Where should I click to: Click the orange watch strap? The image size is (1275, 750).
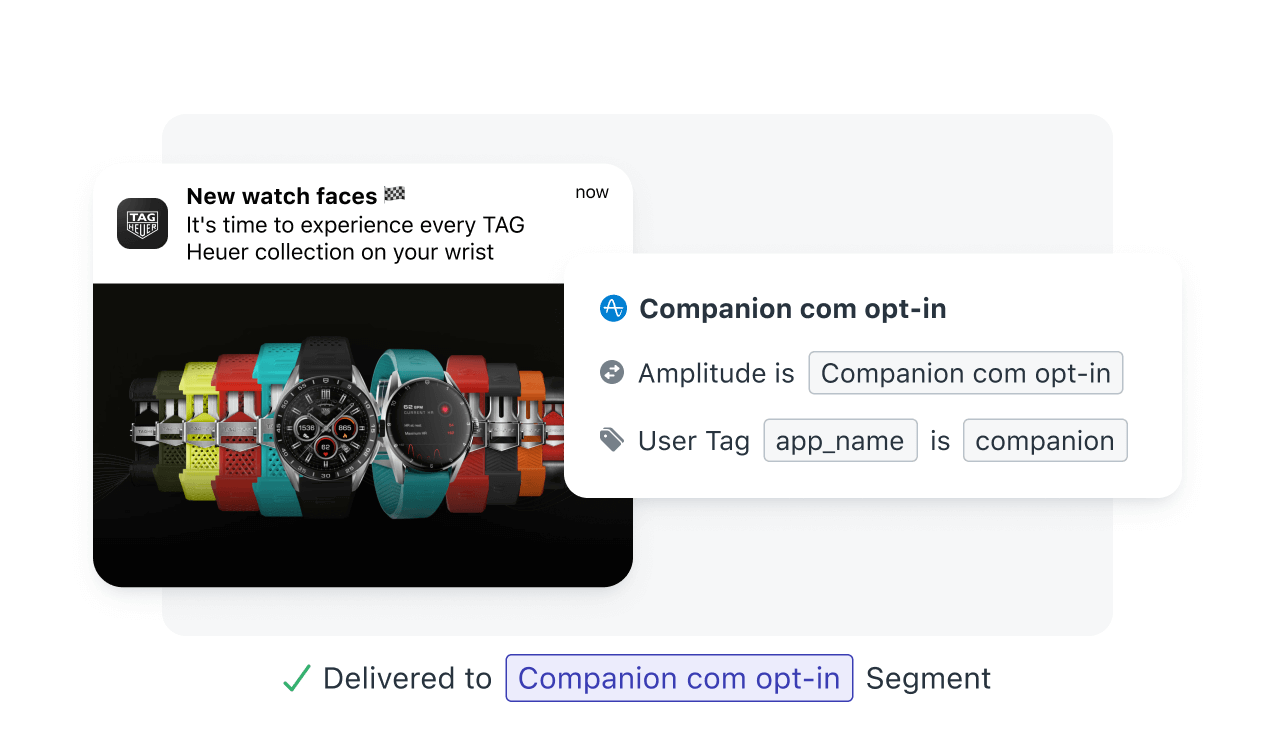pyautogui.click(x=532, y=428)
